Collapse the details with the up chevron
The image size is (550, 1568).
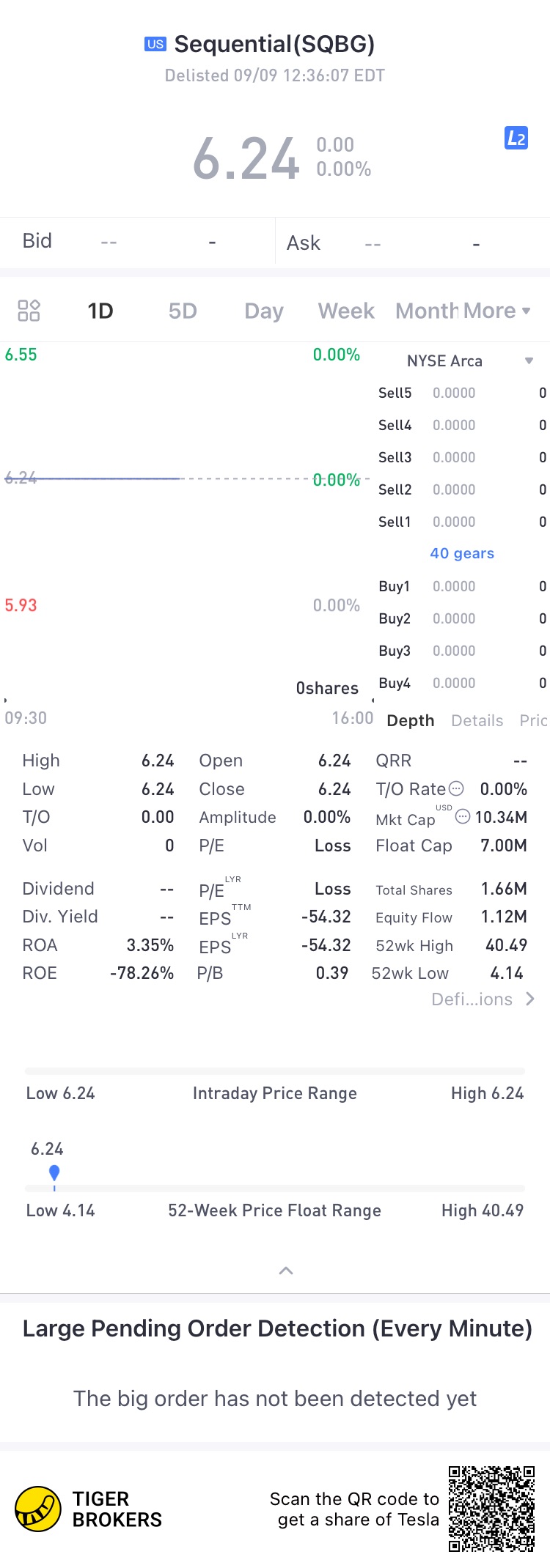[x=286, y=1271]
